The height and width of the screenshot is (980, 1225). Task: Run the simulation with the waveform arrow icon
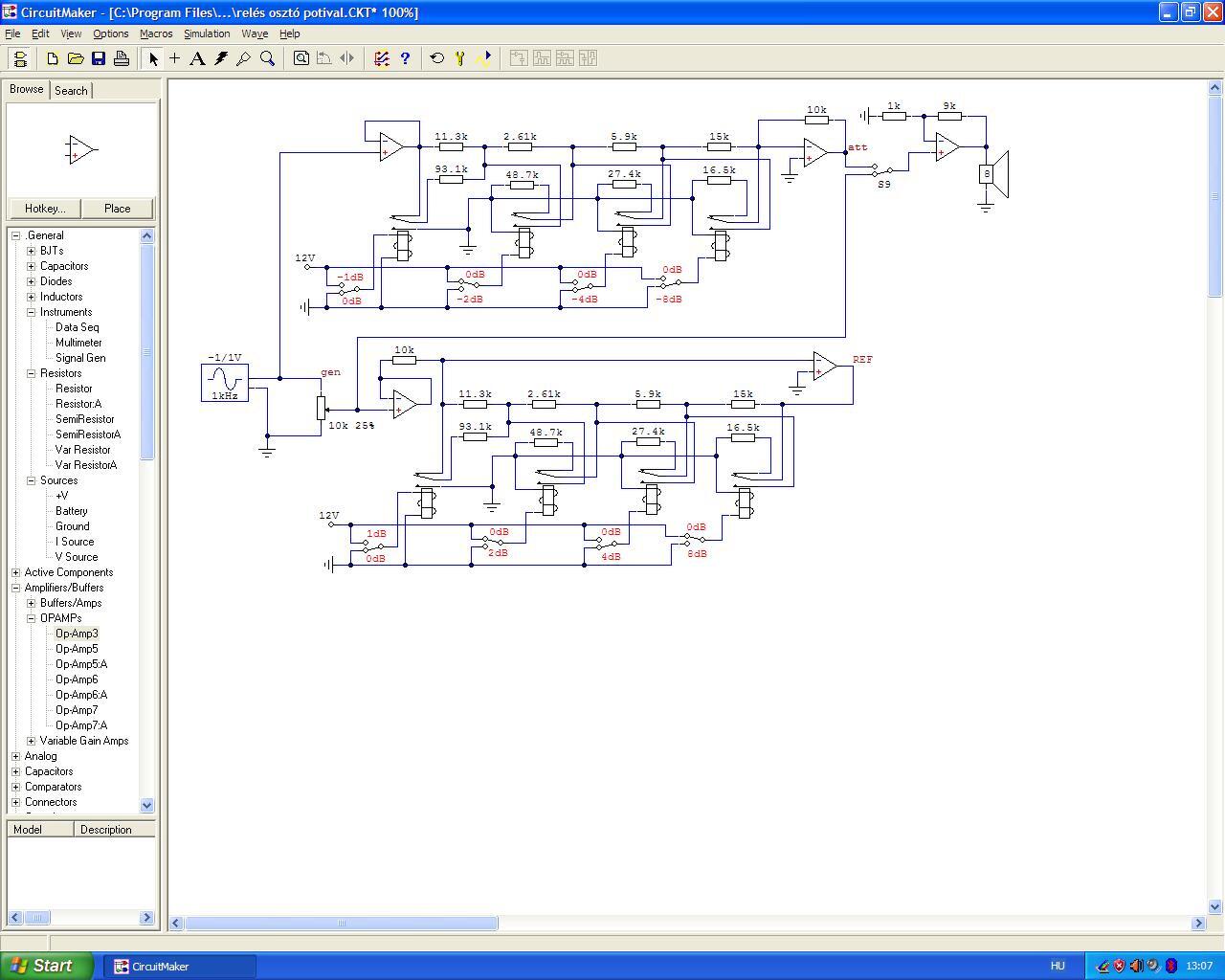[483, 58]
